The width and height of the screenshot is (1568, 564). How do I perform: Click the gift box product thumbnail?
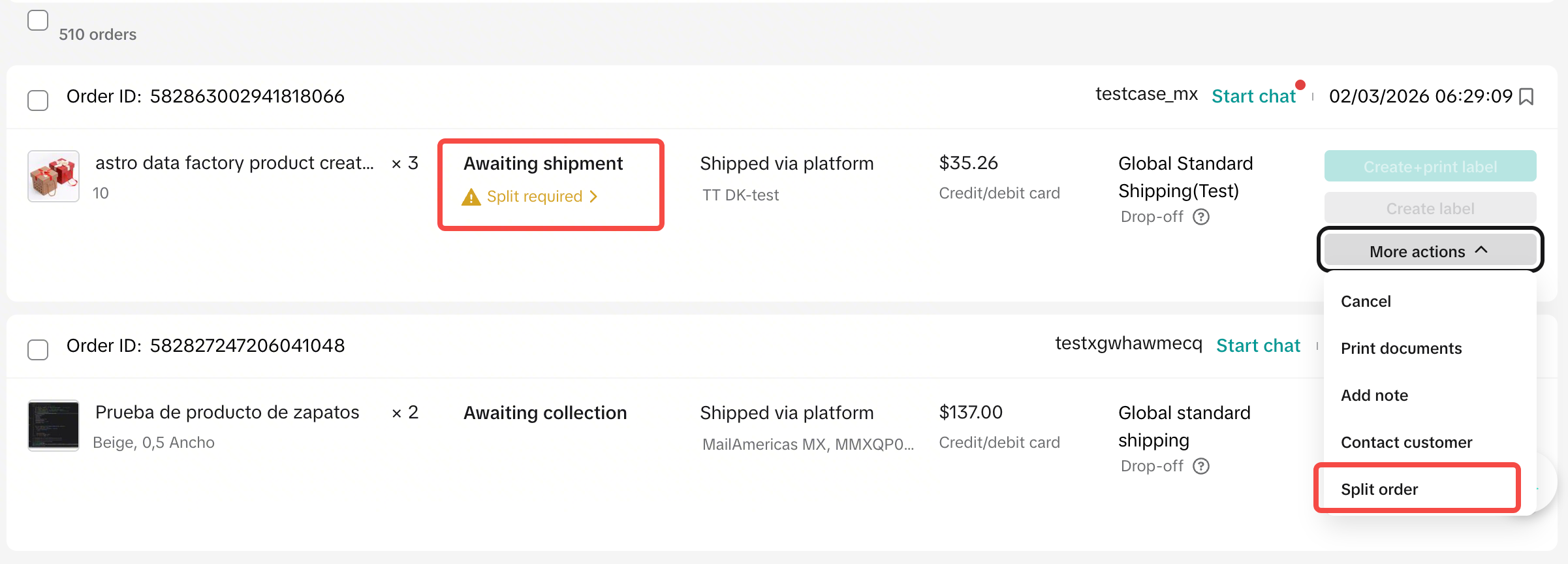pos(54,176)
